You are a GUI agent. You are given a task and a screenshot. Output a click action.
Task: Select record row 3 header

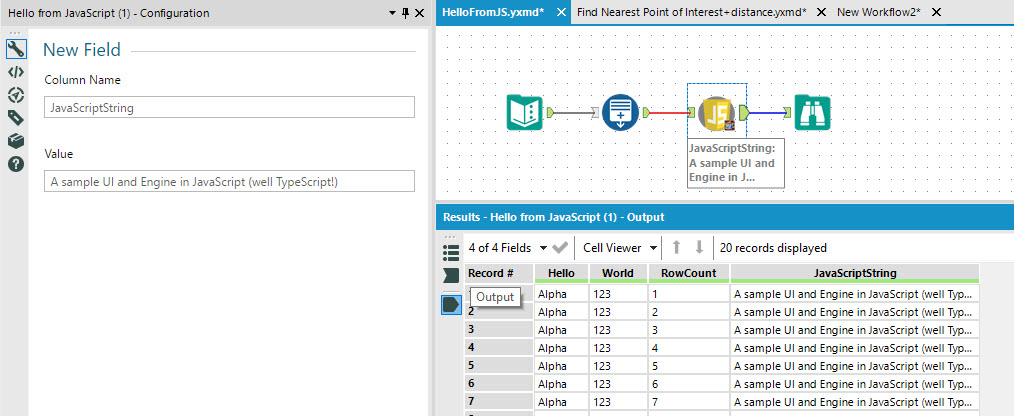pyautogui.click(x=499, y=329)
